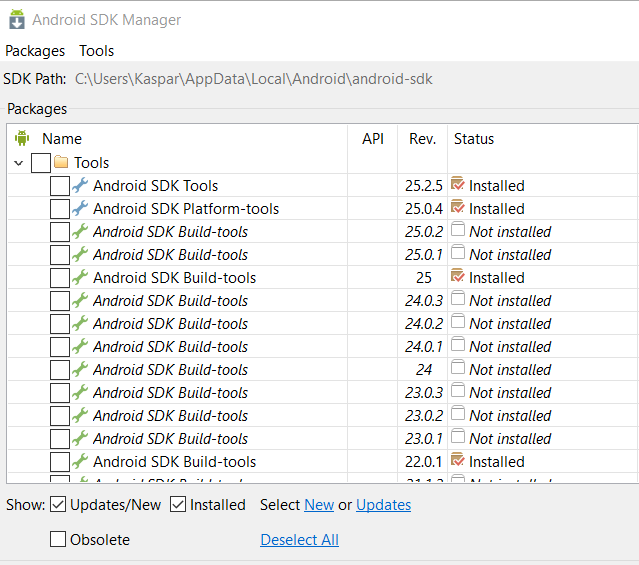
Task: Enable the Obsolete packages checkbox
Action: (x=58, y=540)
